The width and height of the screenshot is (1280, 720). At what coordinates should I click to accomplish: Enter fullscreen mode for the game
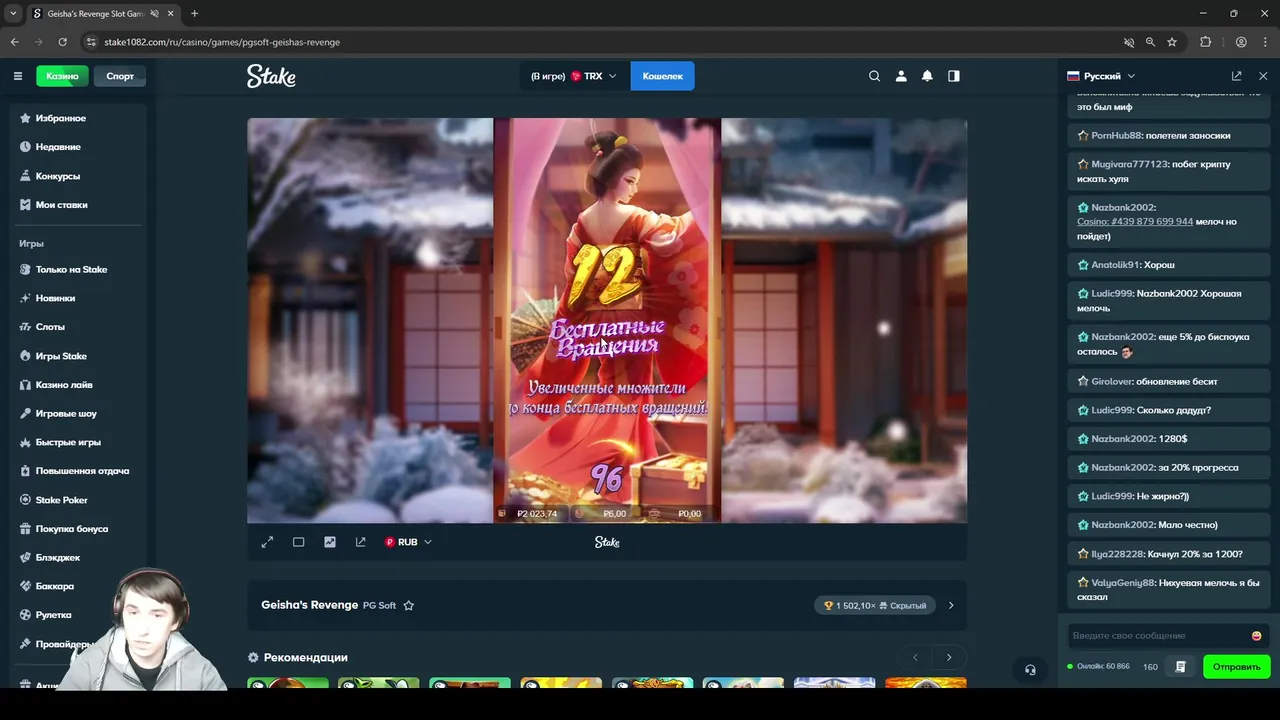[267, 542]
